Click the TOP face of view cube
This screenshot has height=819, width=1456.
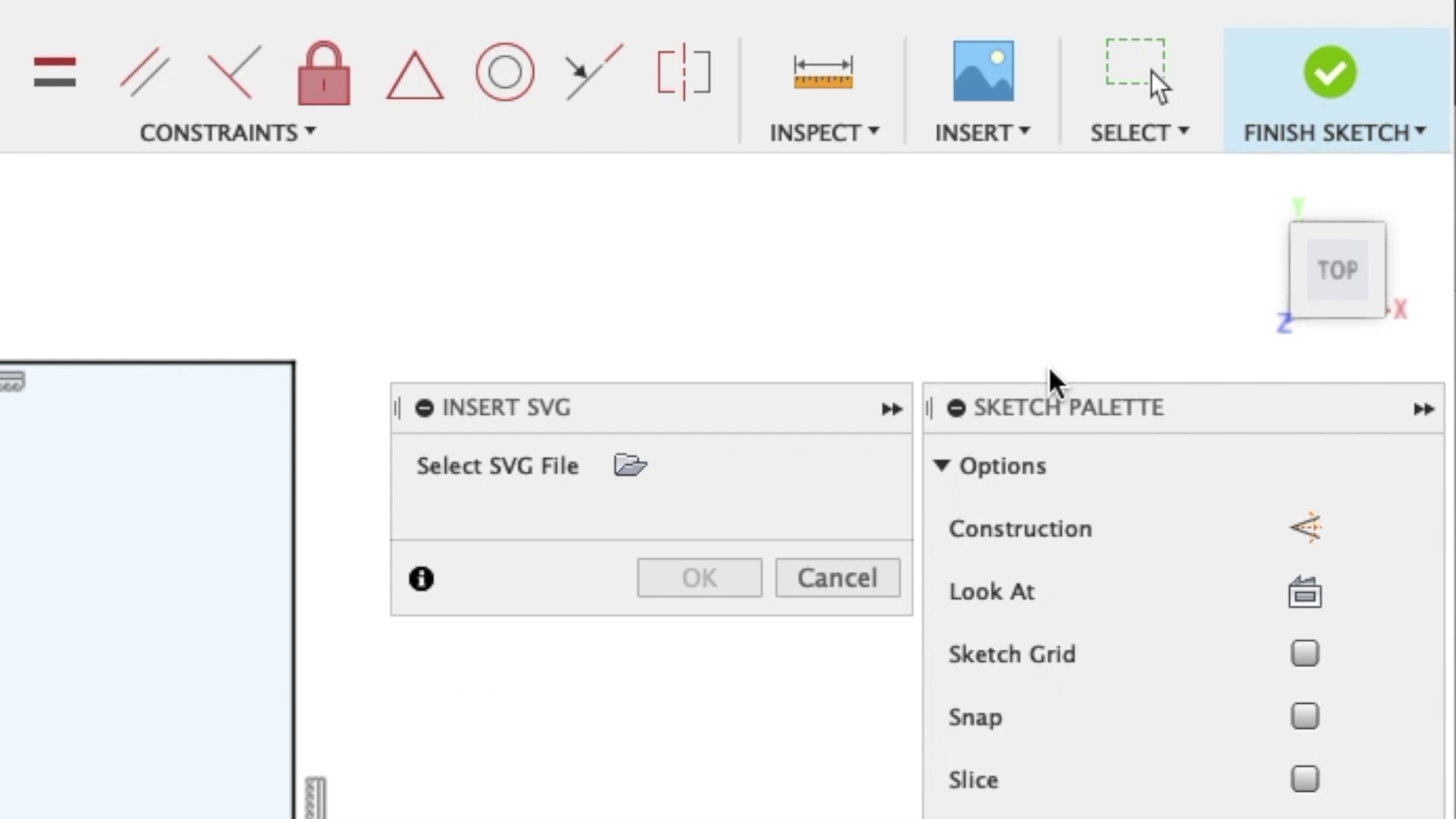click(1337, 270)
